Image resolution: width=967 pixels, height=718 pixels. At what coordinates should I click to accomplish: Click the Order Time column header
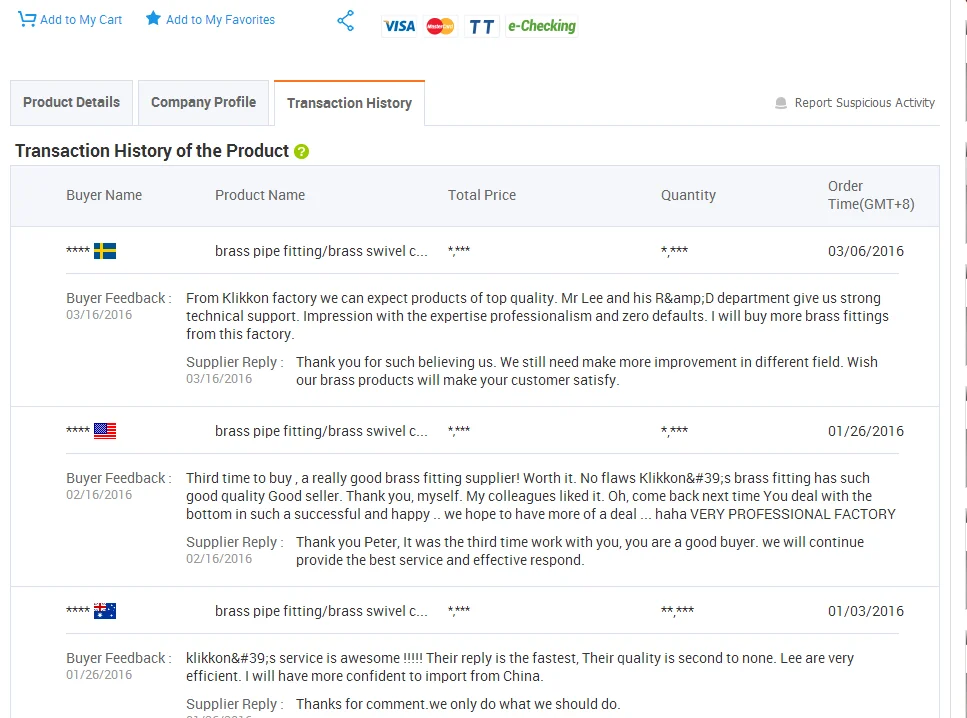(x=870, y=195)
